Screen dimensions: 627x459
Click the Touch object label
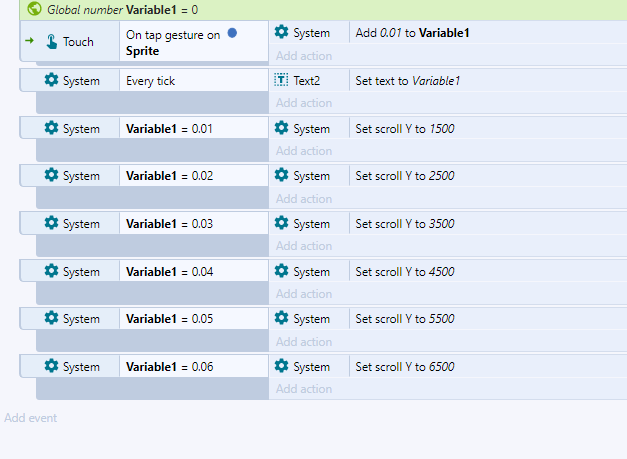(78, 42)
